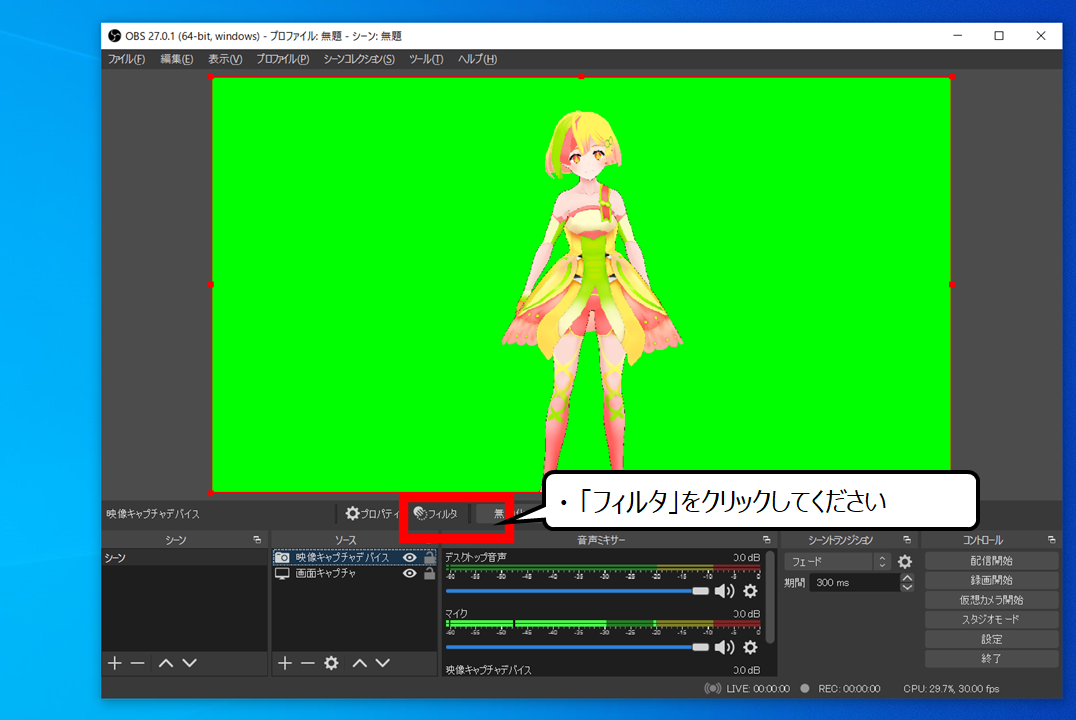Open the ツール(T) menu
The width and height of the screenshot is (1076, 720).
click(x=426, y=59)
